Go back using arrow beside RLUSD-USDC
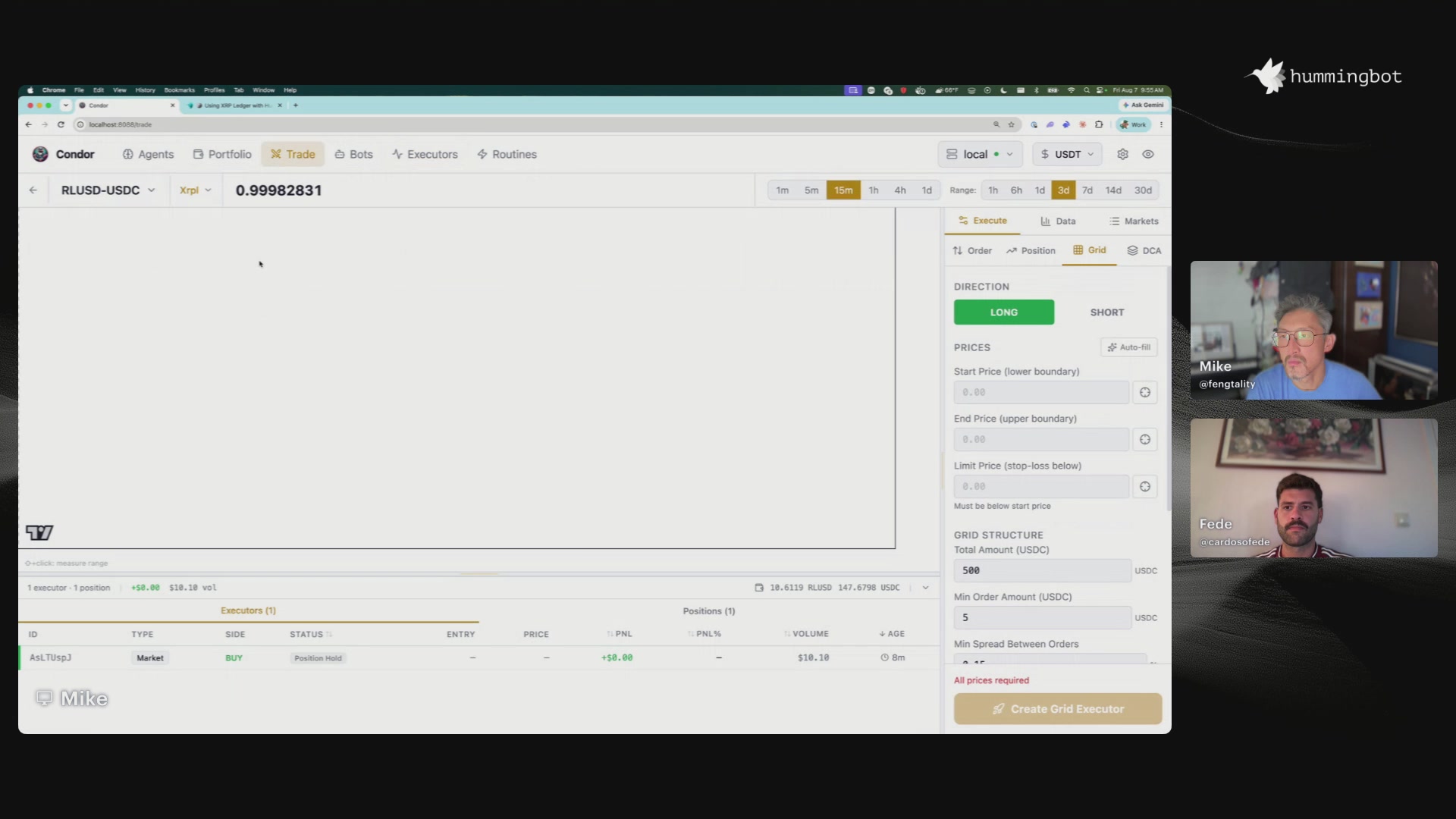 [x=33, y=190]
